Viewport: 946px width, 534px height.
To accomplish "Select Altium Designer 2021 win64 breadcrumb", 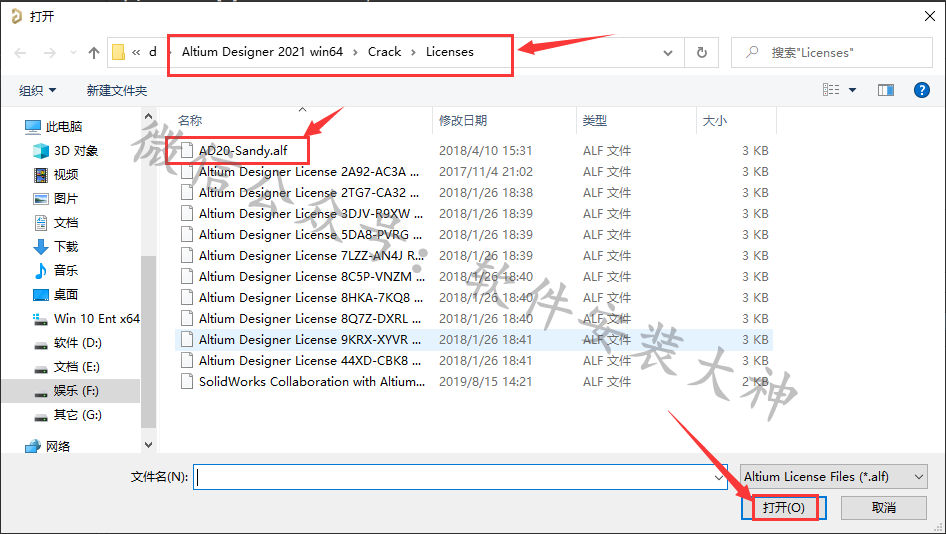I will point(262,52).
